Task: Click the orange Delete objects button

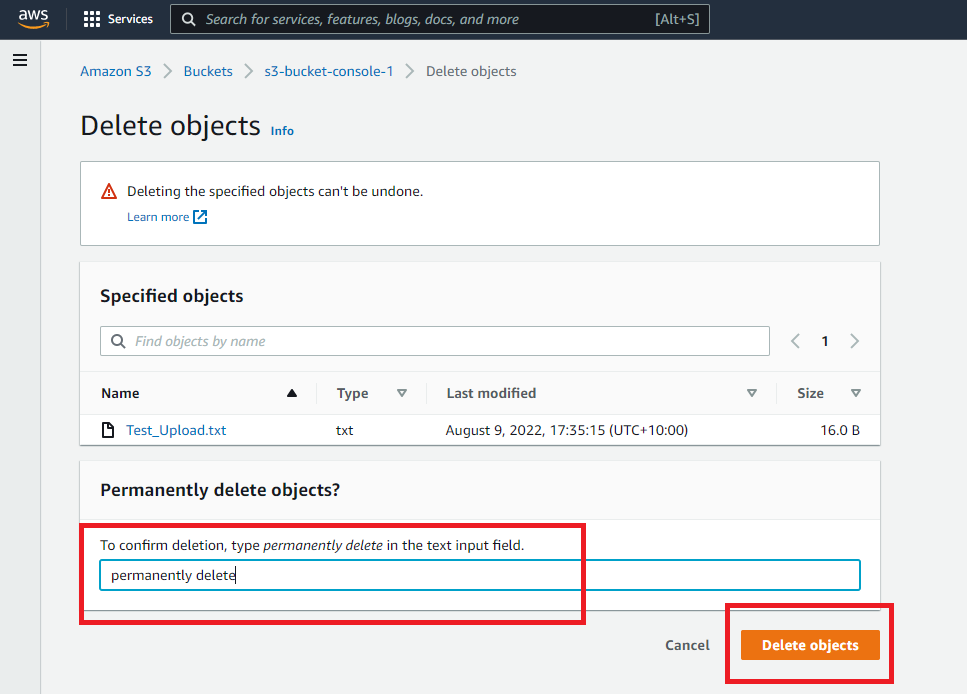Action: pos(810,645)
